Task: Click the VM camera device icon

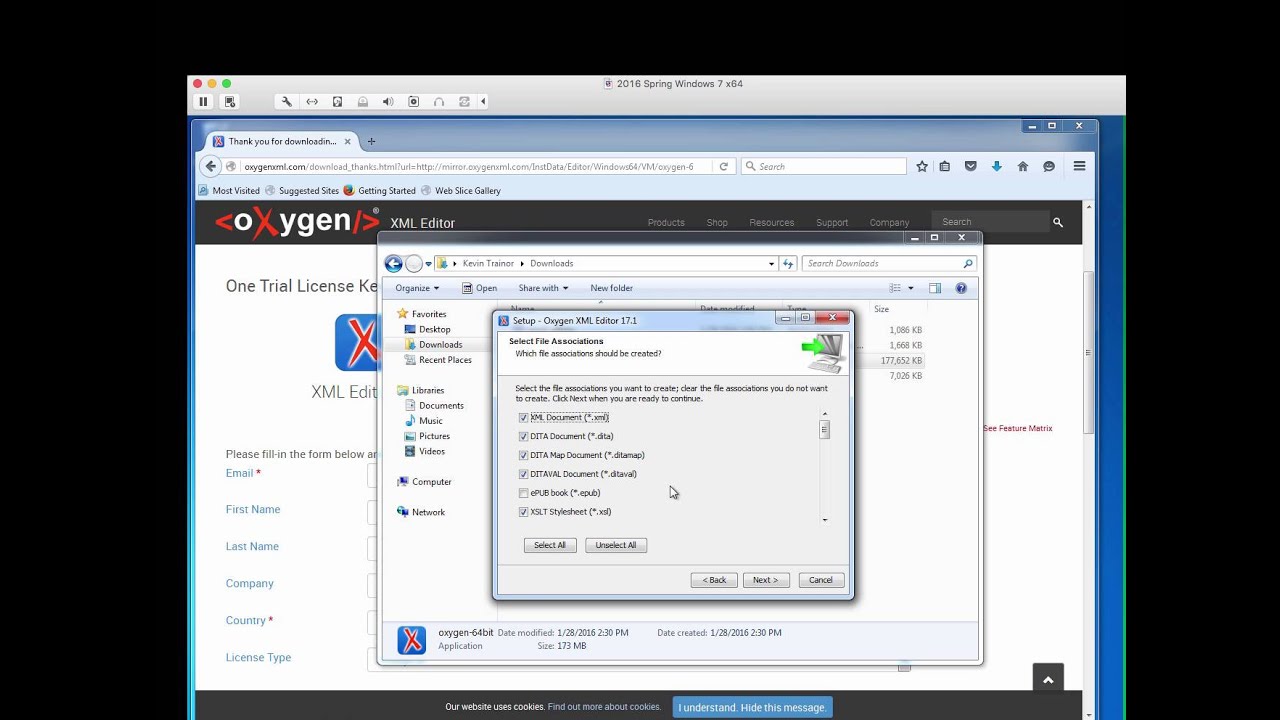Action: 413,101
